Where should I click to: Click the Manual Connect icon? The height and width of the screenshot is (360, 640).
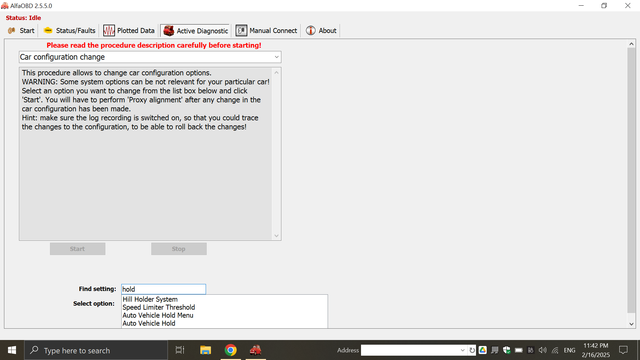(x=241, y=31)
